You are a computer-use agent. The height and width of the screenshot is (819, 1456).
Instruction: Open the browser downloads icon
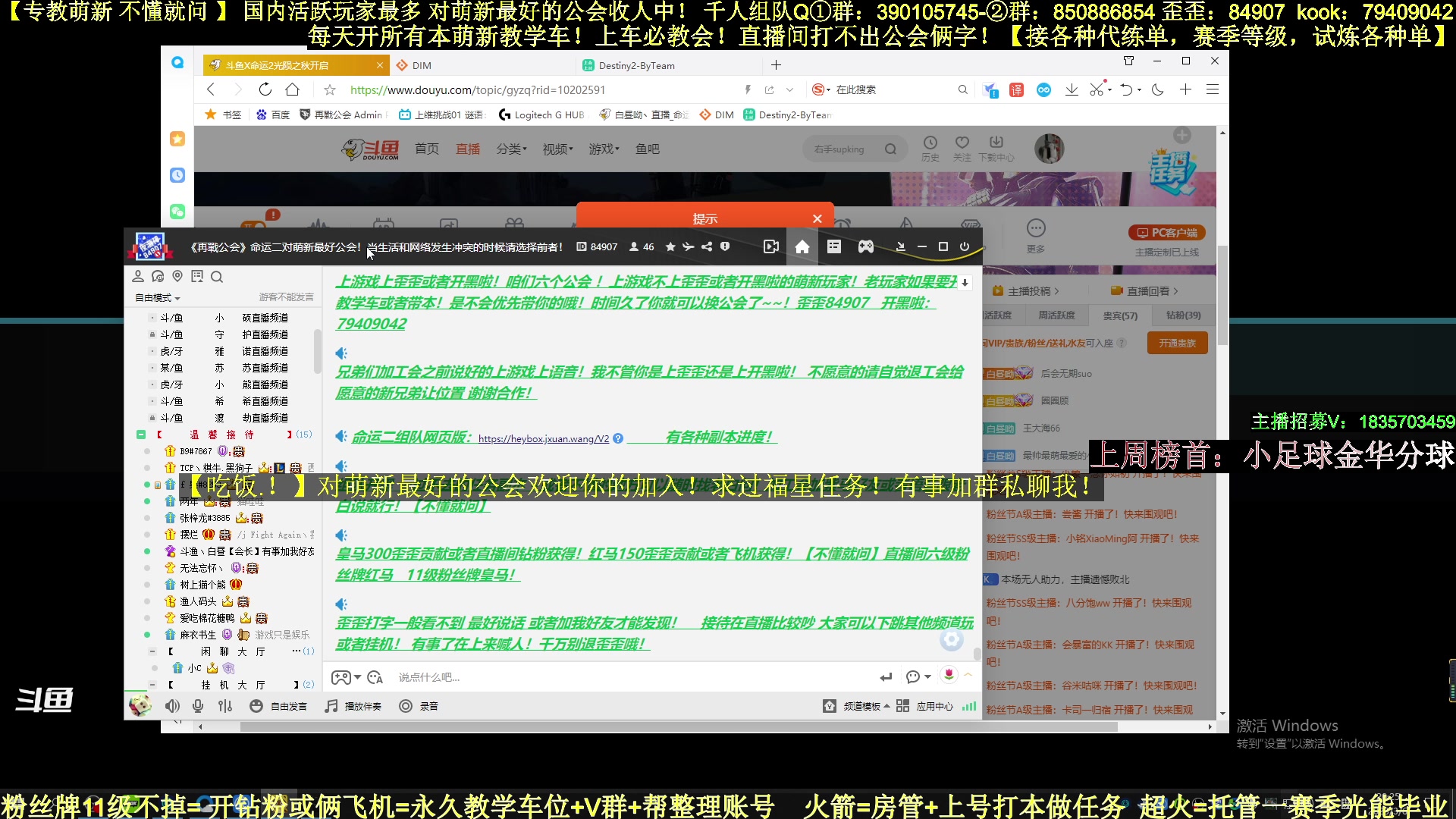click(1072, 89)
